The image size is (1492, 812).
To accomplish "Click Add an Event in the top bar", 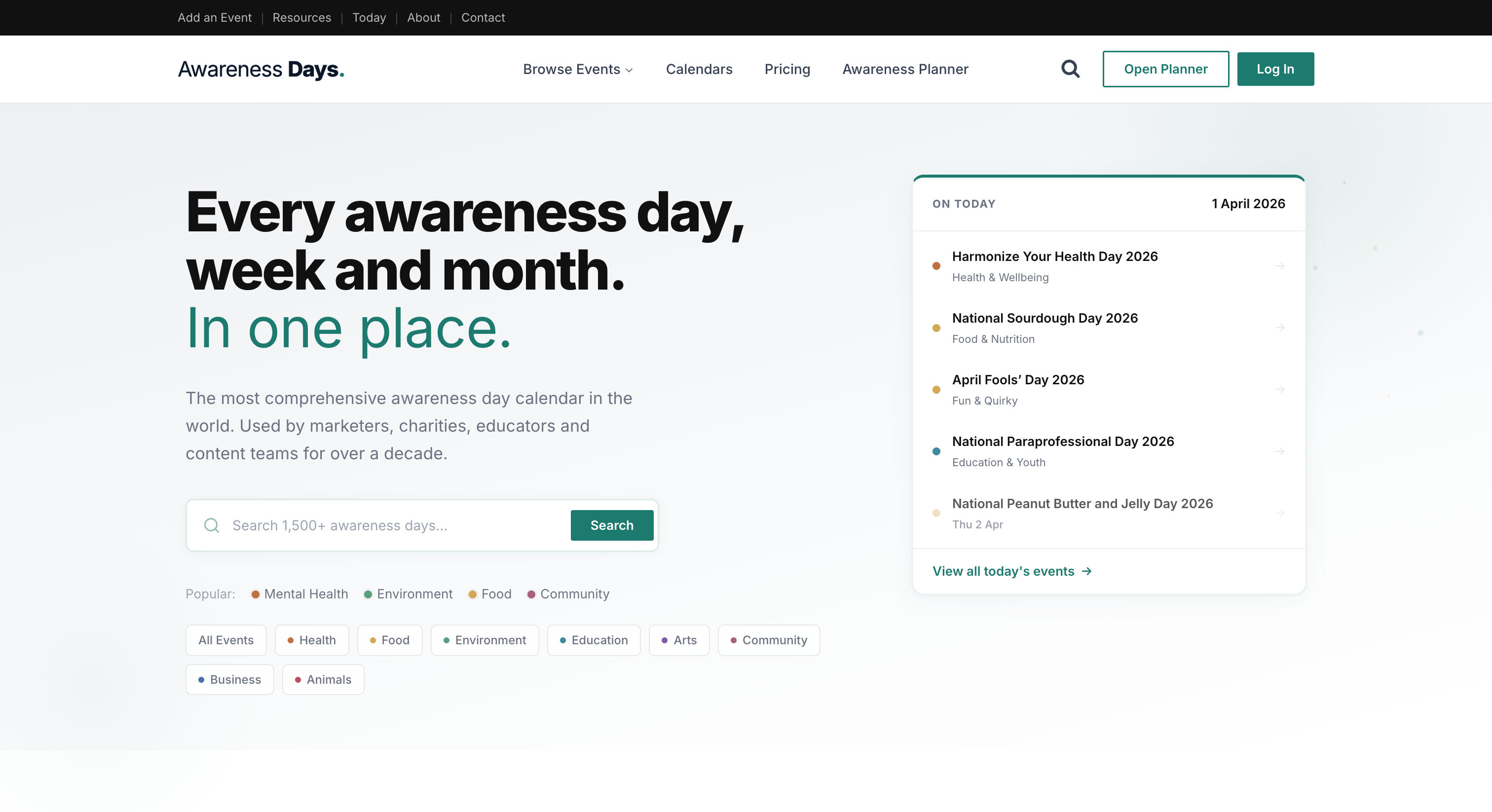I will coord(214,17).
